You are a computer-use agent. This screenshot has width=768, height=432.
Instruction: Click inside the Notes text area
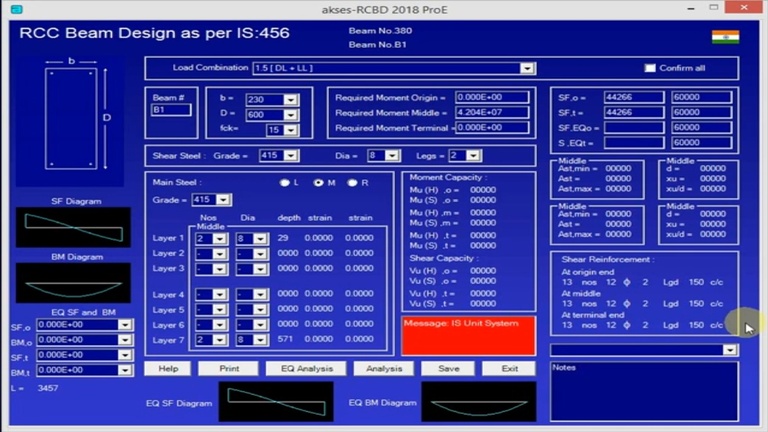tap(643, 390)
